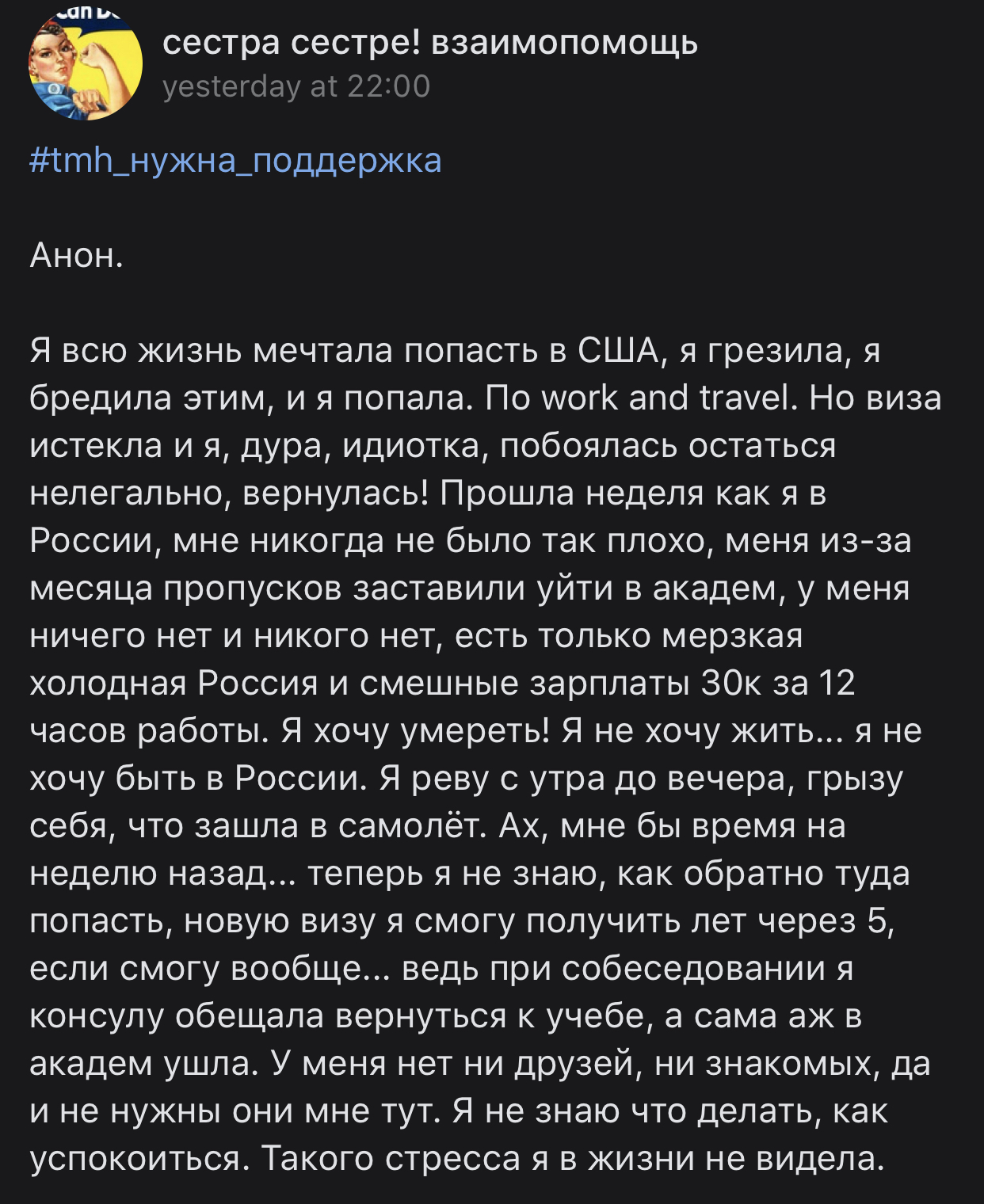Click the «Анон.» line of the post
This screenshot has height=1204, width=984.
point(77,256)
